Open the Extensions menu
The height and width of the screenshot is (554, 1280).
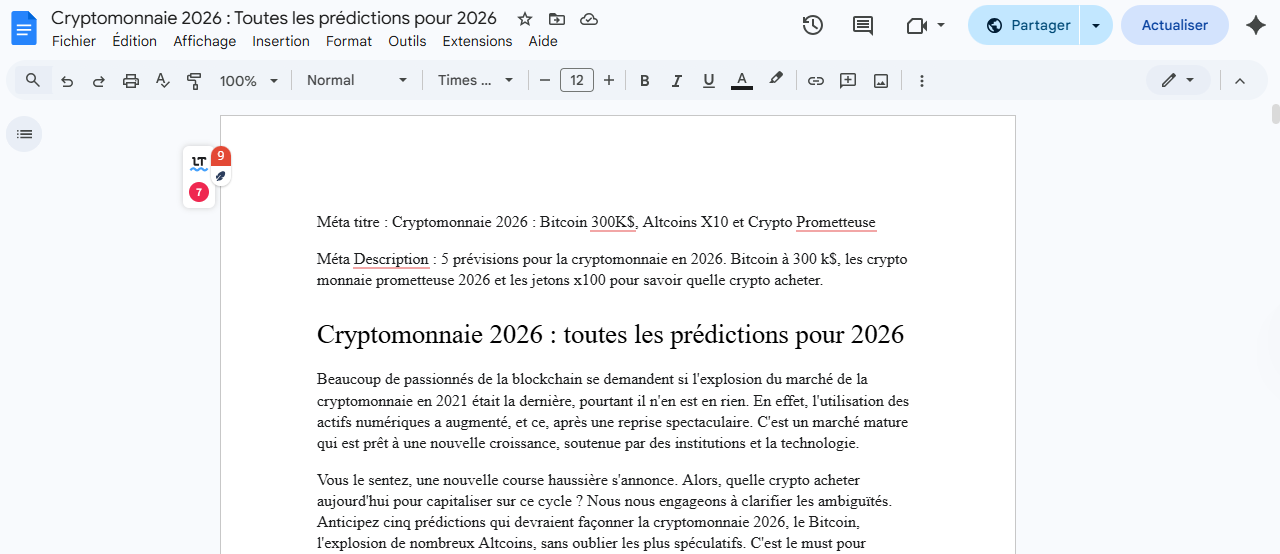pos(477,41)
